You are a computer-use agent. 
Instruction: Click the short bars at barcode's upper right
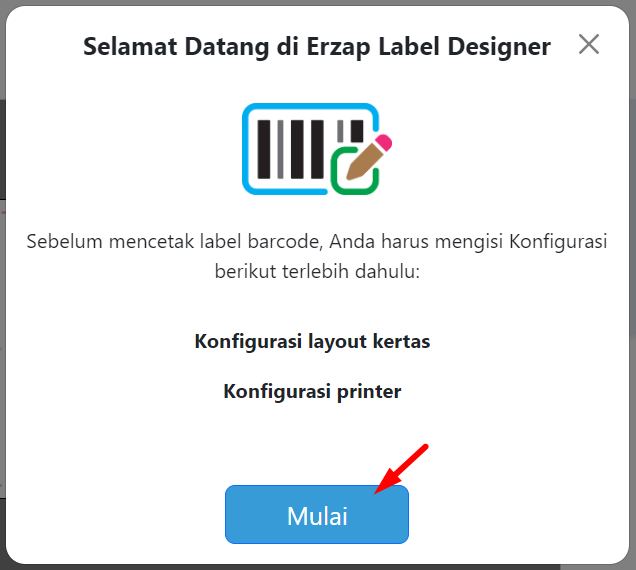(350, 131)
